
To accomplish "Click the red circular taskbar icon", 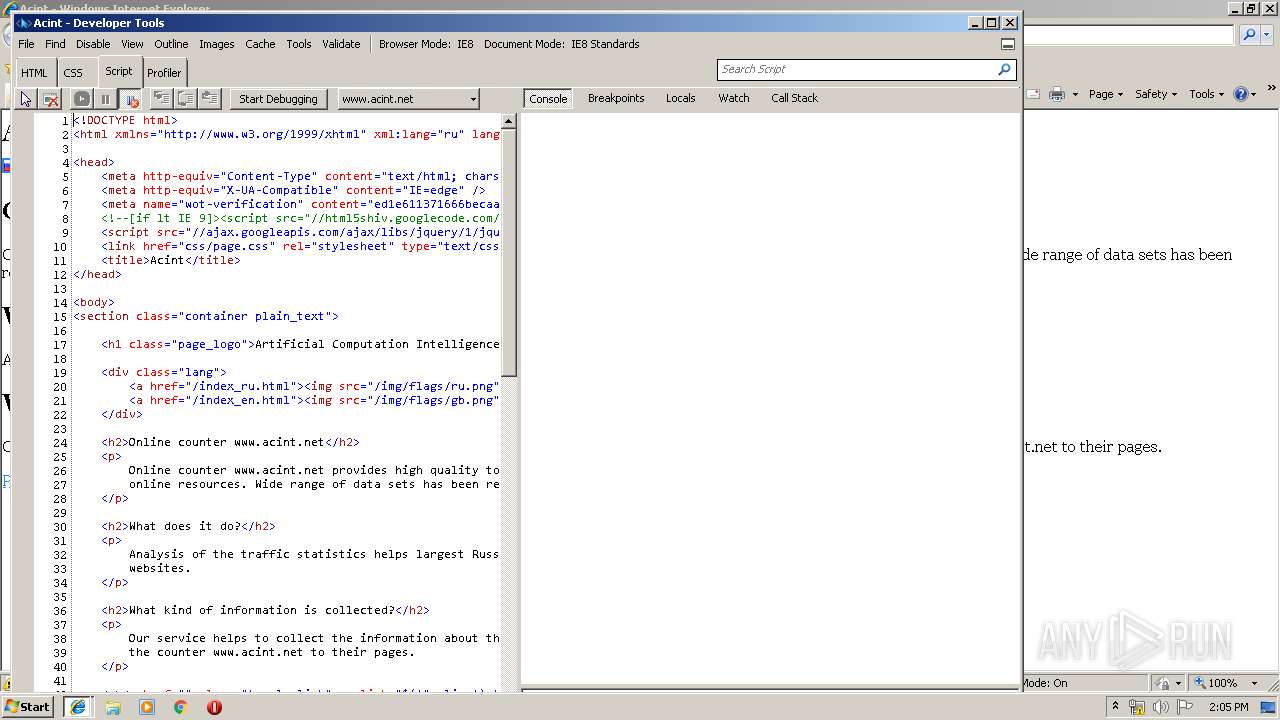I will pos(214,707).
